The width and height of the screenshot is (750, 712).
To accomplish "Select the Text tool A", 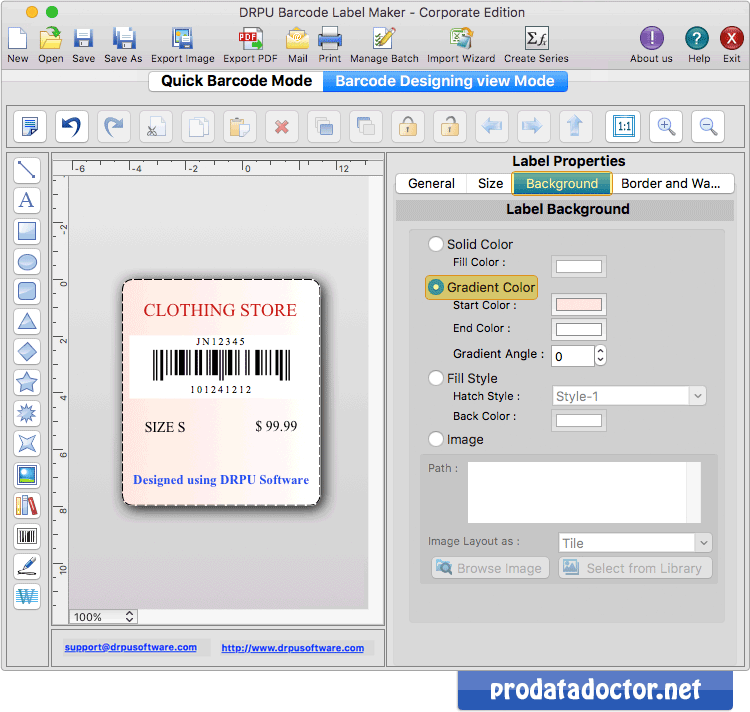I will click(x=27, y=200).
